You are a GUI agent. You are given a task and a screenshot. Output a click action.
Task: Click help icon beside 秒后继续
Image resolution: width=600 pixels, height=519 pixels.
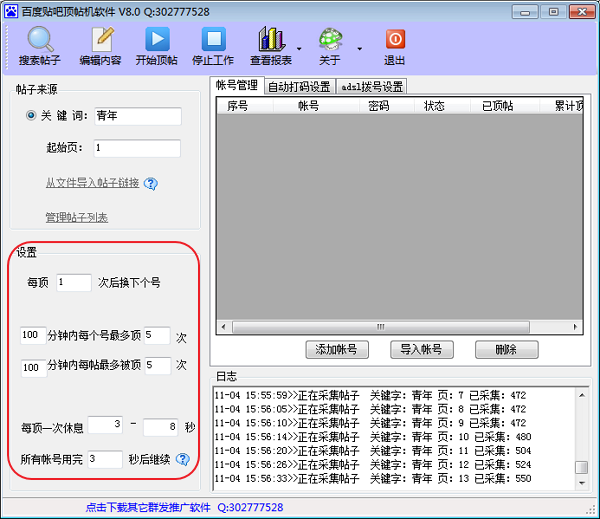(183, 459)
